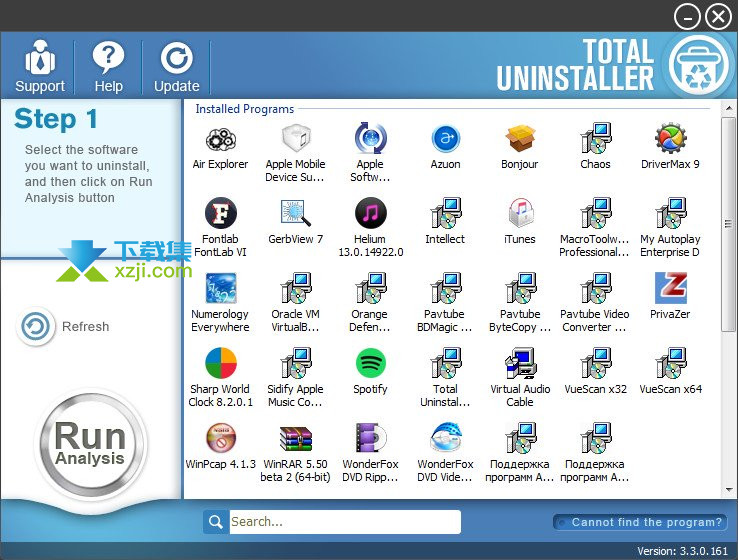Viewport: 738px width, 560px height.
Task: Select Fontlab FontLab VI icon
Action: (220, 214)
